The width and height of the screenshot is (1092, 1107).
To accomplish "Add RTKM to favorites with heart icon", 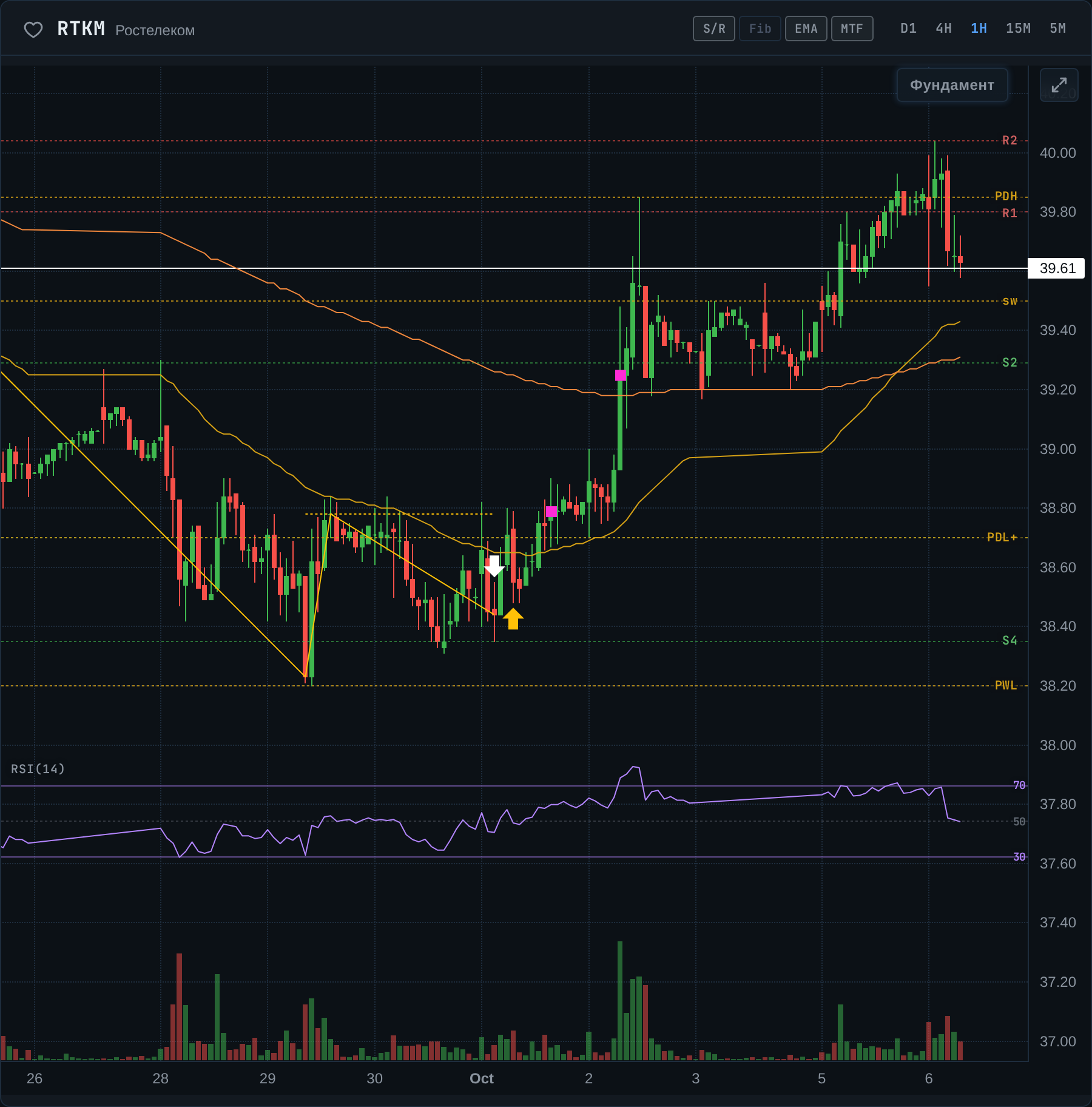I will 33,29.
